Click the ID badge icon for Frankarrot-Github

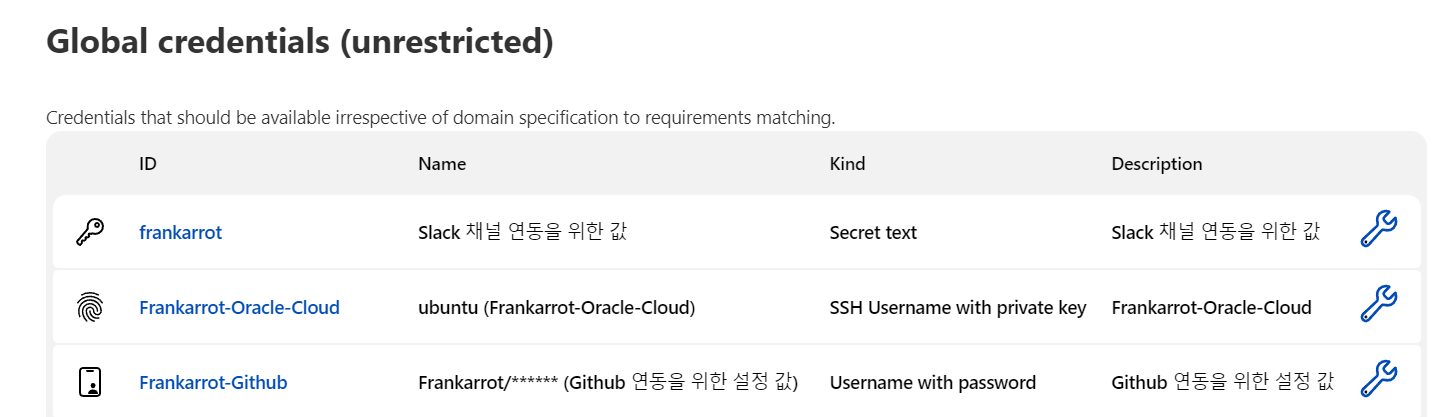pyautogui.click(x=90, y=382)
